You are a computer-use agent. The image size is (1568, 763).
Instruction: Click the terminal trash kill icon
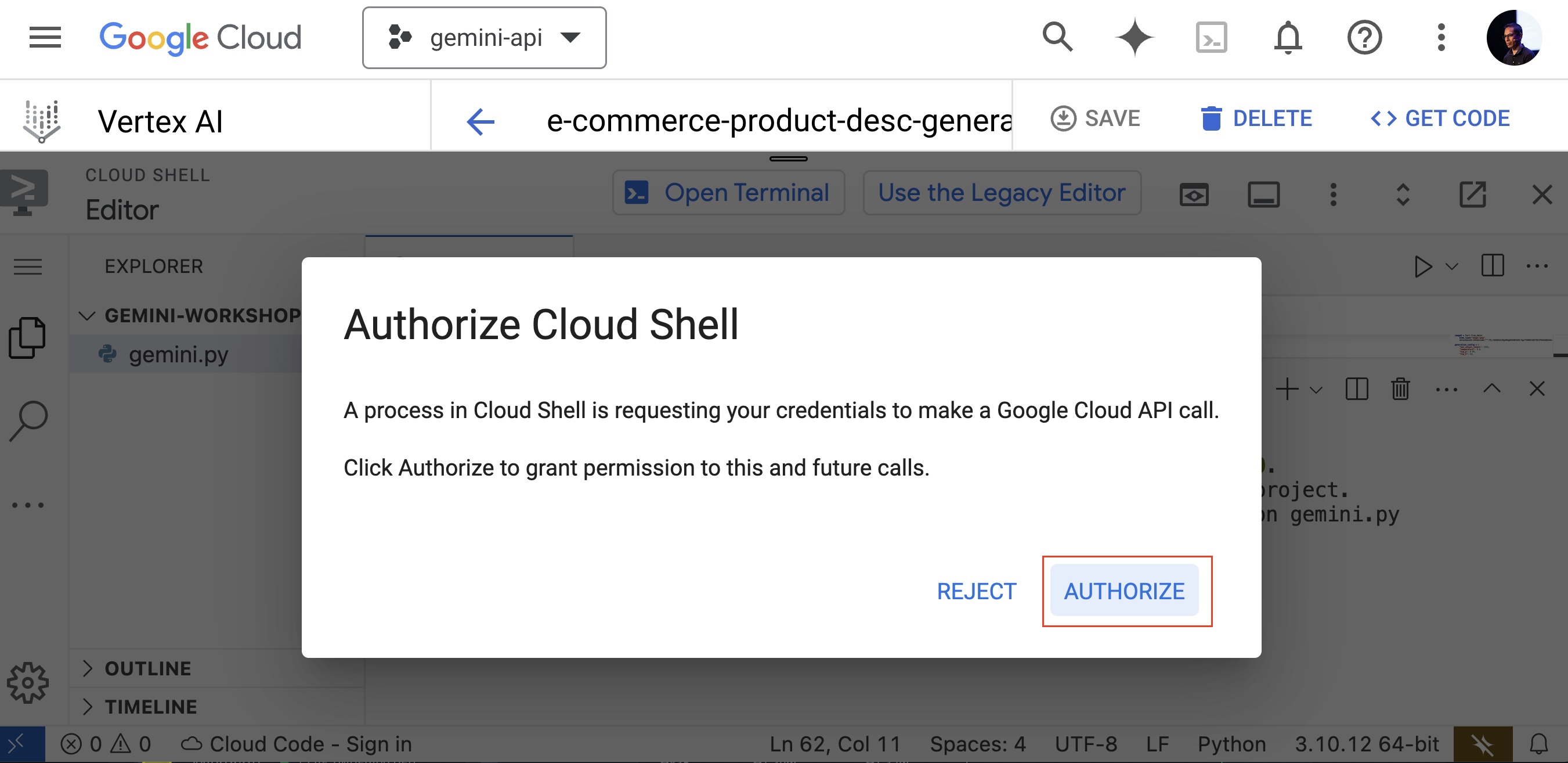pyautogui.click(x=1400, y=388)
